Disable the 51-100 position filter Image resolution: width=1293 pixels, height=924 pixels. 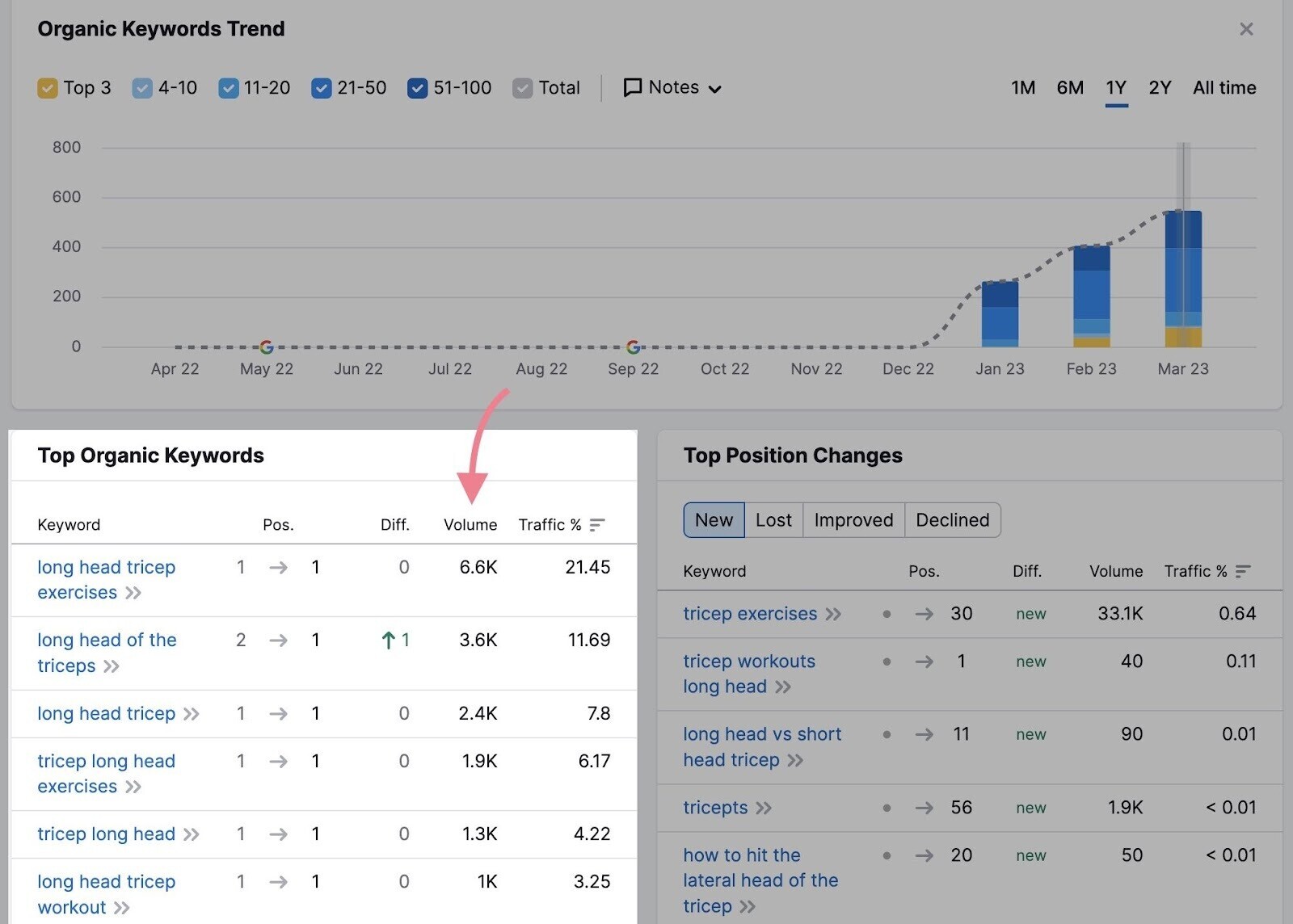pos(418,87)
